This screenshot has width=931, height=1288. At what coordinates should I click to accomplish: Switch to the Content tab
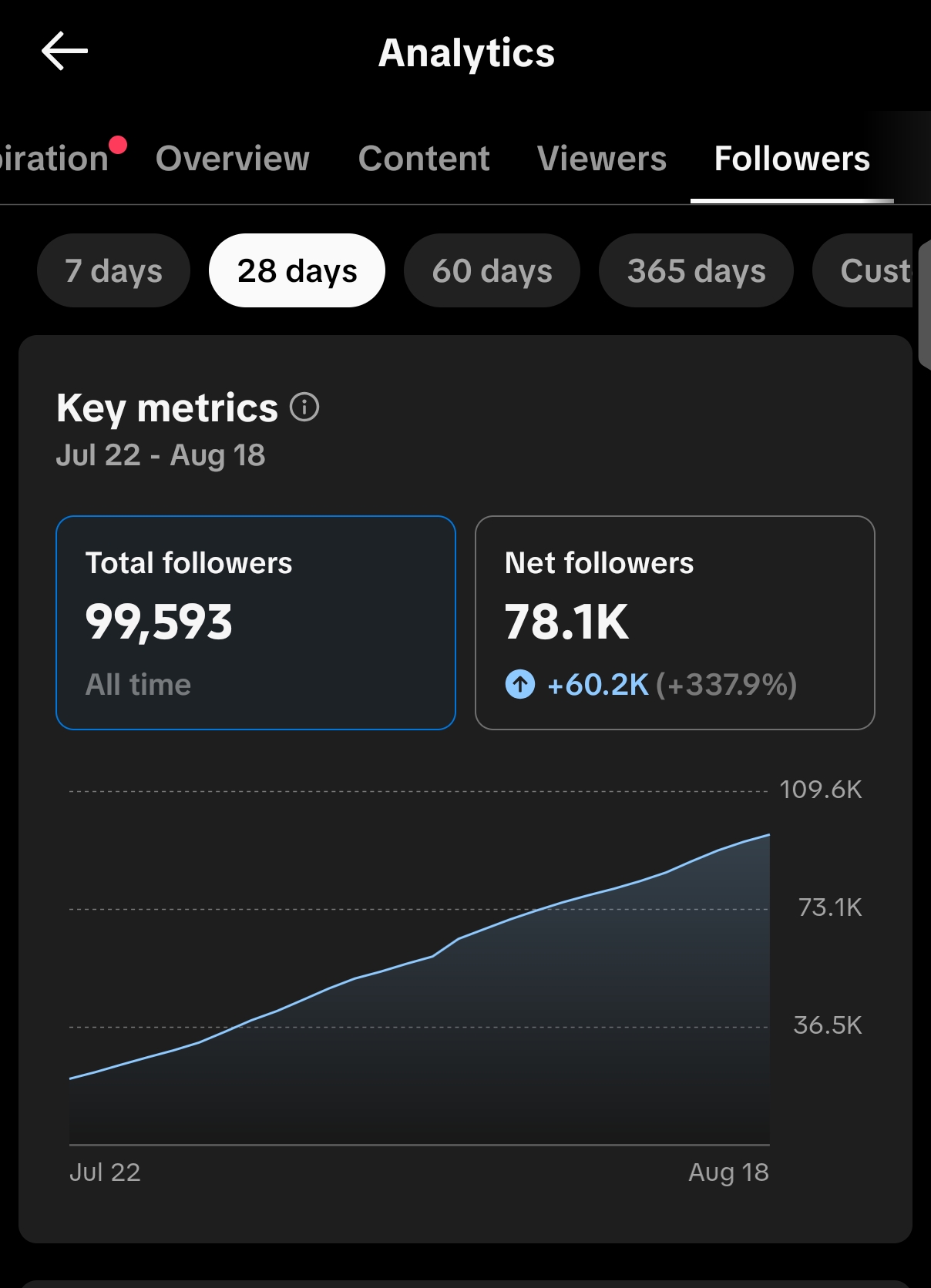point(424,159)
